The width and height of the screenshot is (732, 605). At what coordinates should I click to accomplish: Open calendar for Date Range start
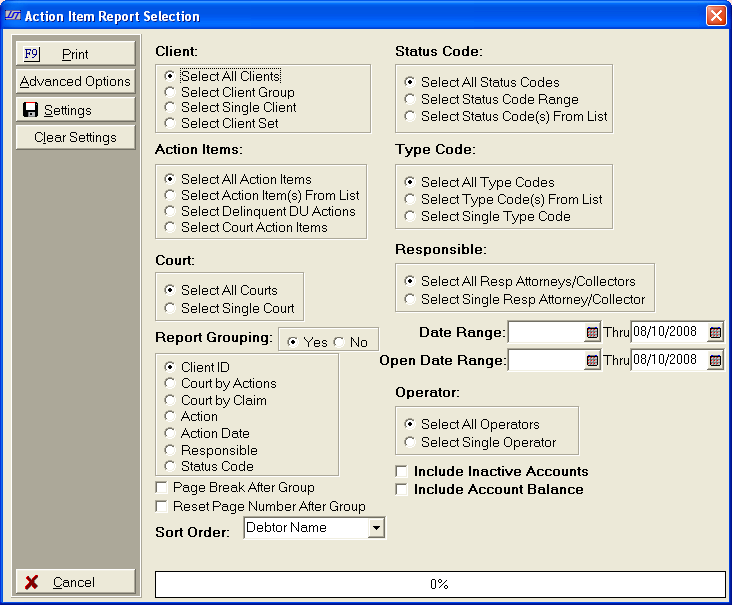(x=592, y=332)
